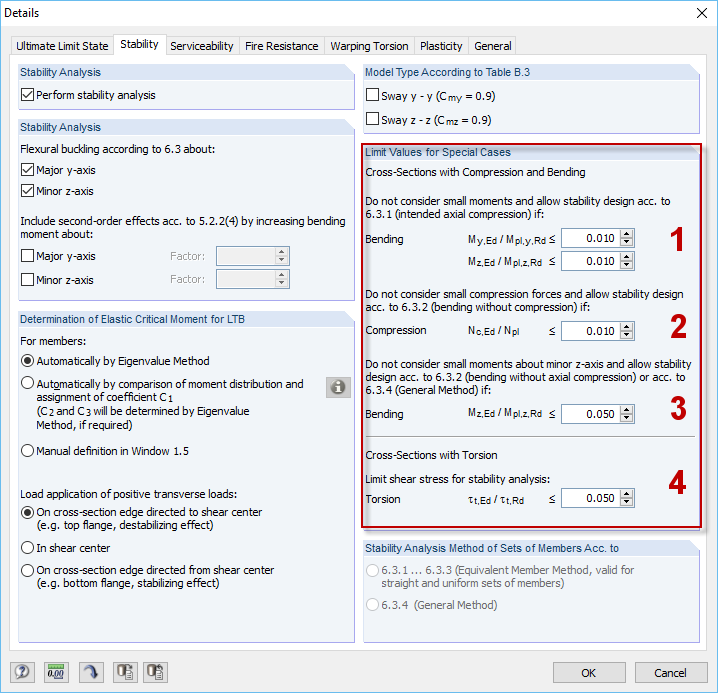The image size is (718, 693).
Task: Open the General tab
Action: coord(493,46)
